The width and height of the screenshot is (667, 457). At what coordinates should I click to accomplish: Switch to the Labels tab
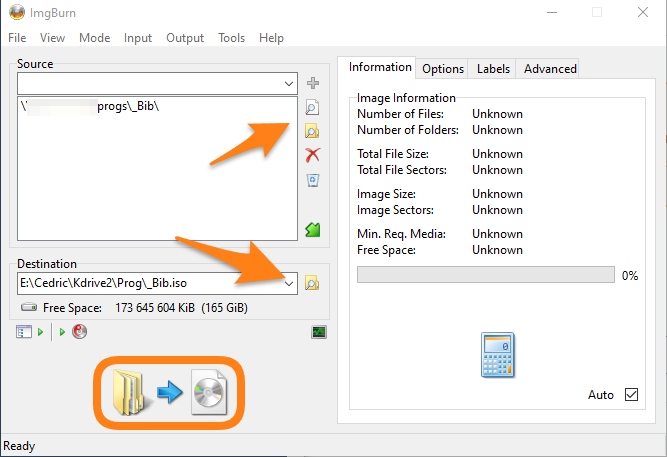493,69
